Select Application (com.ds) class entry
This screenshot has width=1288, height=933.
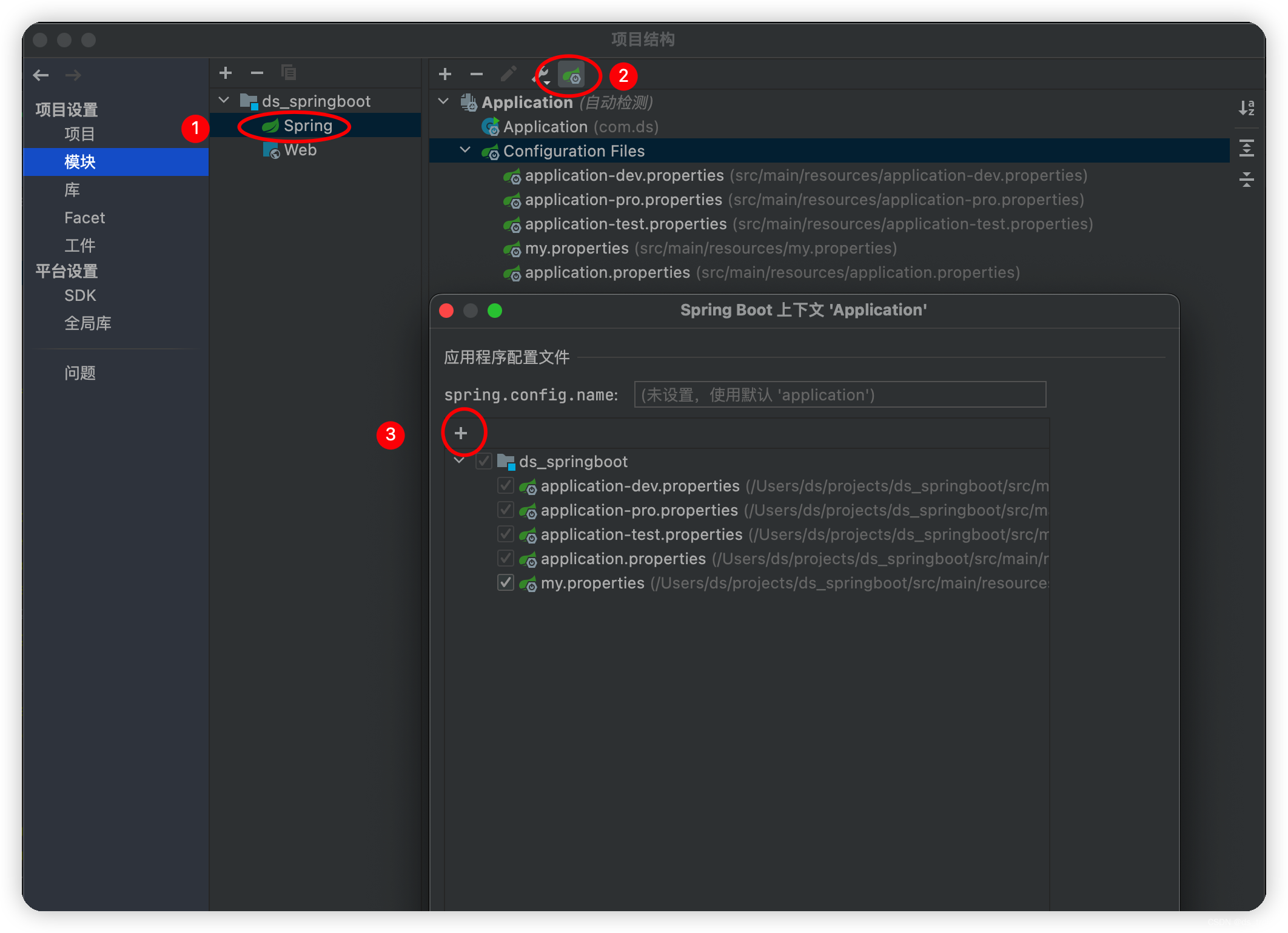(x=570, y=127)
